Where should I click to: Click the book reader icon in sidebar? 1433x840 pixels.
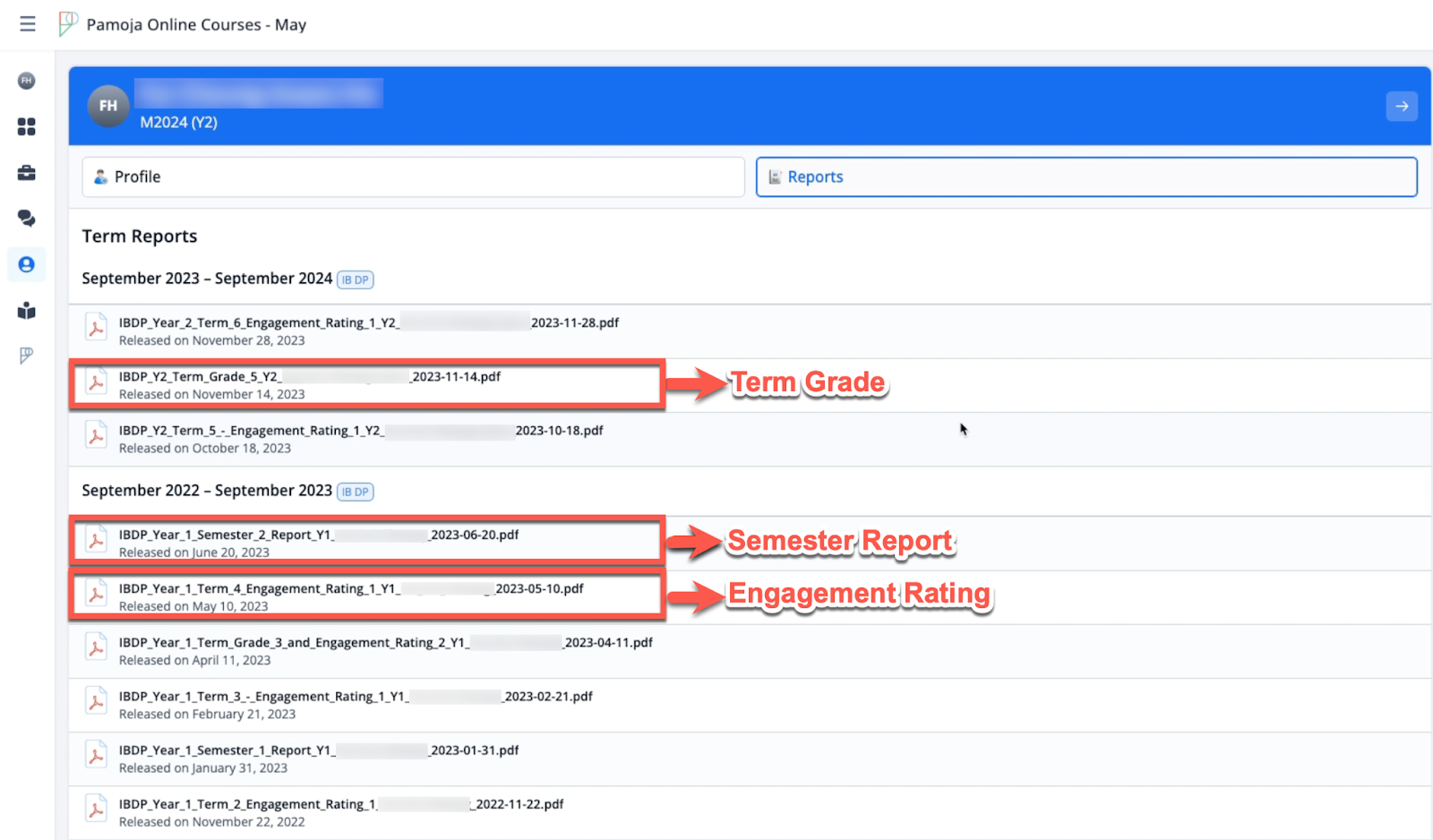point(27,311)
